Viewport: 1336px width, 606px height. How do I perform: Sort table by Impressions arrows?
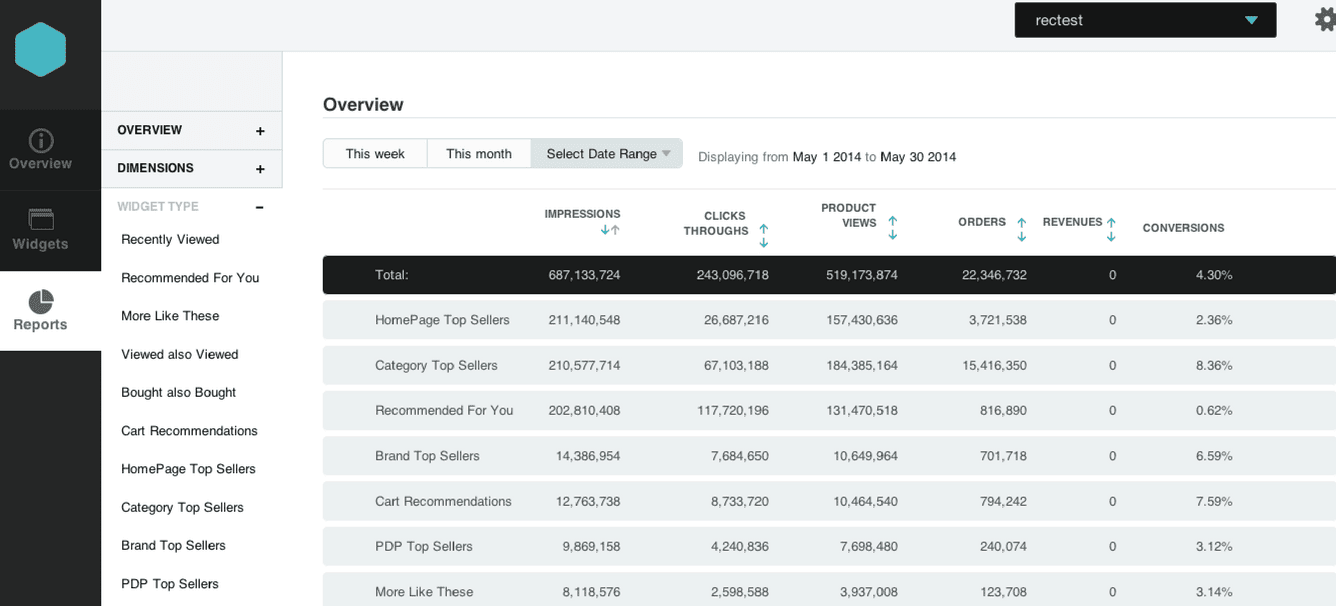[x=610, y=230]
